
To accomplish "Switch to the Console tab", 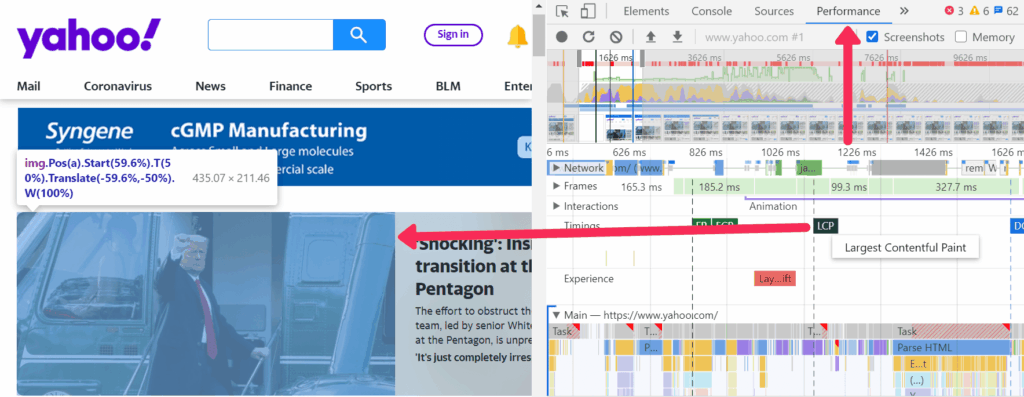I will pyautogui.click(x=711, y=11).
